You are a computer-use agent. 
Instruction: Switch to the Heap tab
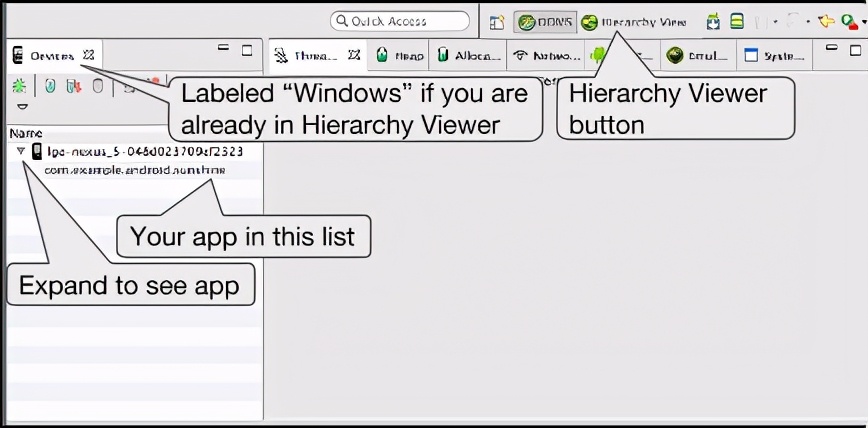pos(399,55)
